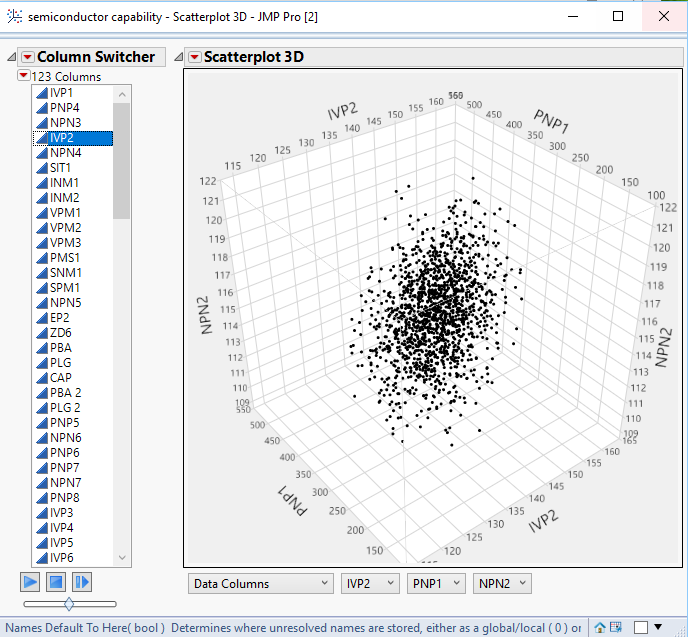This screenshot has height=637, width=688.
Task: Open the data table icon in status bar
Action: point(616,627)
